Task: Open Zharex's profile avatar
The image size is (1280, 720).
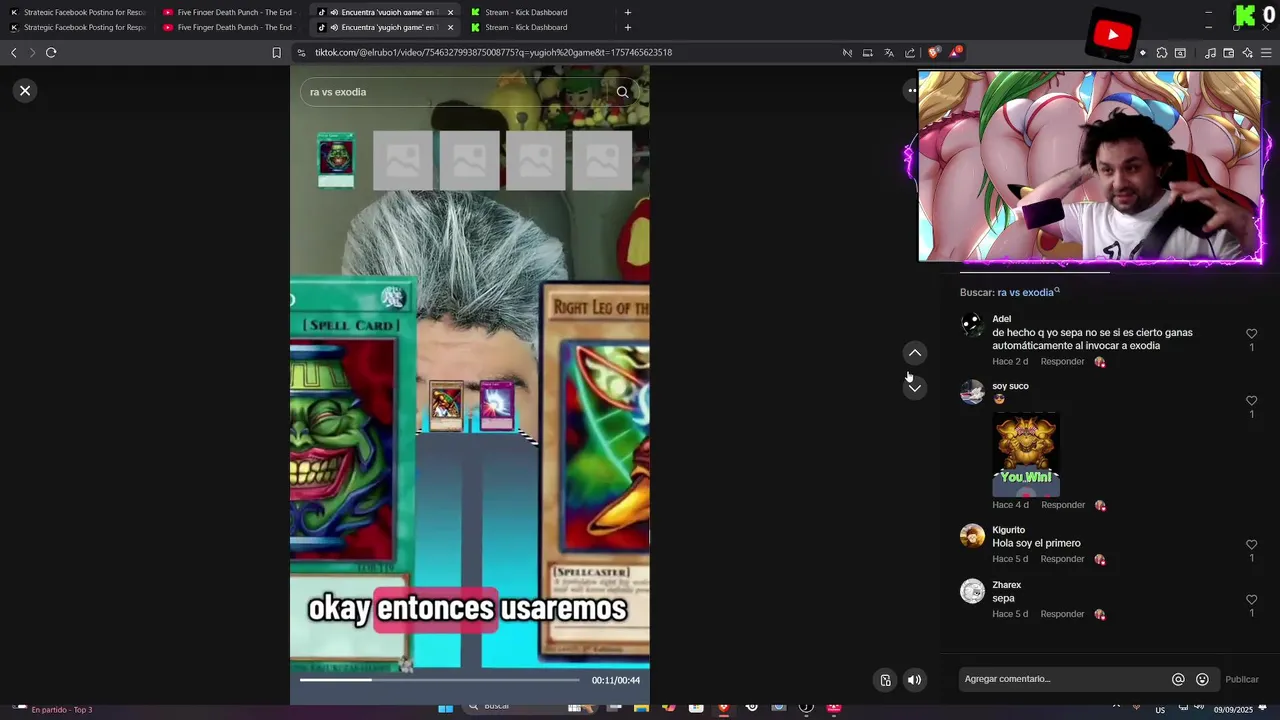Action: click(x=972, y=591)
